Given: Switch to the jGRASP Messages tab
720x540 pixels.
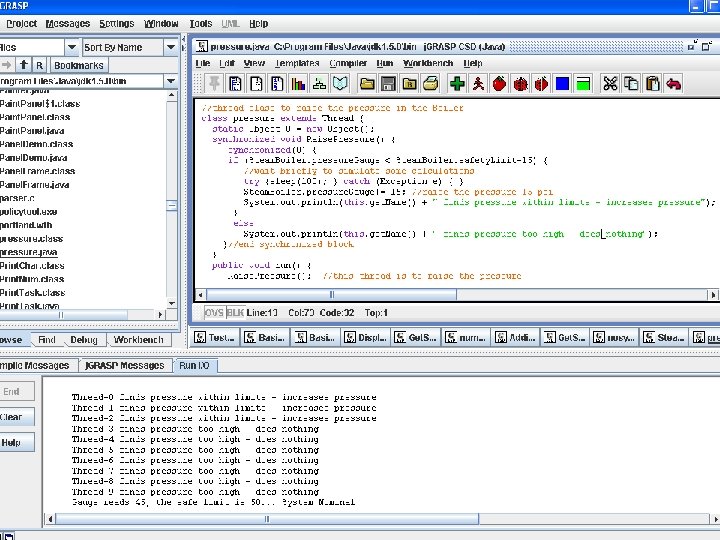Looking at the screenshot, I should coord(124,366).
